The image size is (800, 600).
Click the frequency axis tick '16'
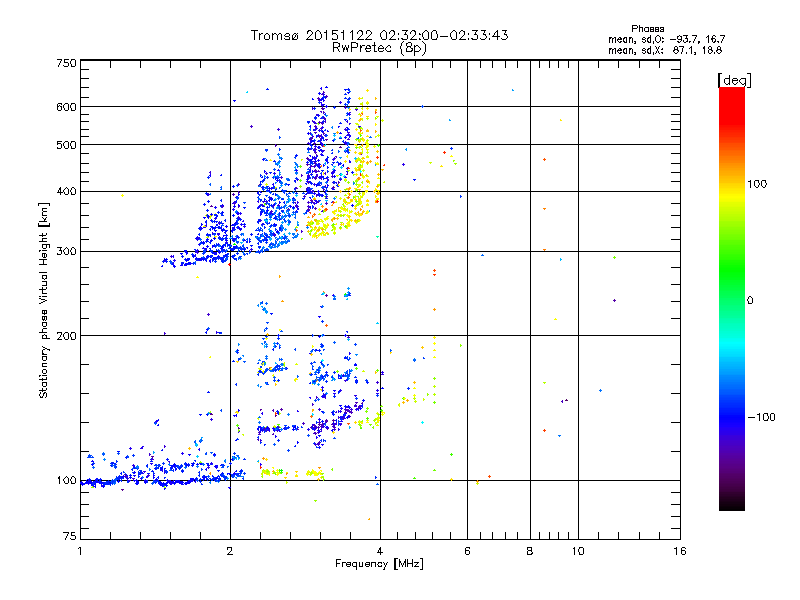680,551
